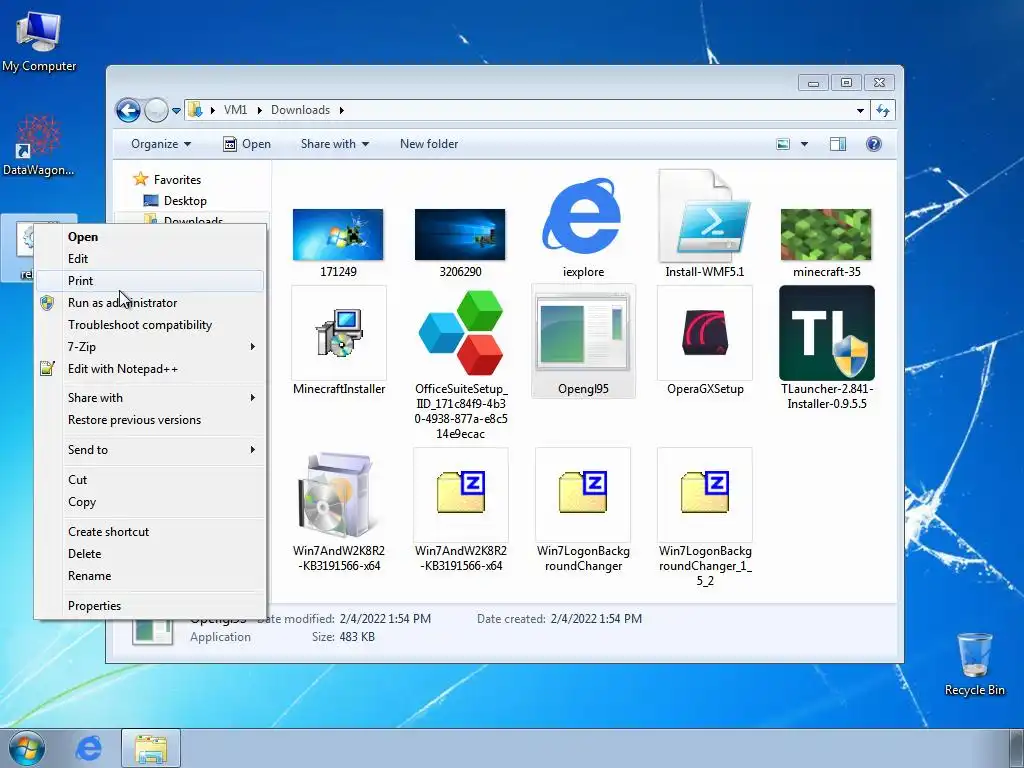Refresh the Downloads folder view
Viewport: 1024px width, 768px height.
[883, 110]
